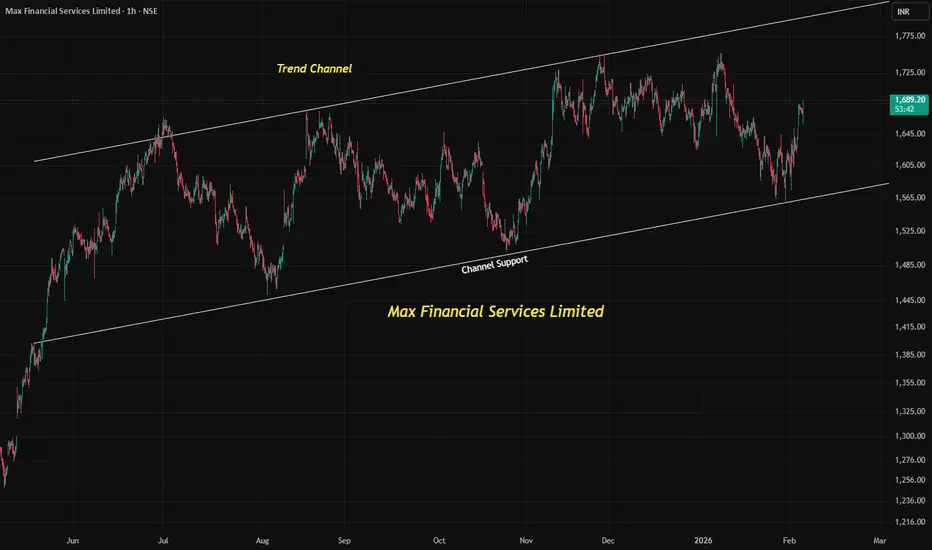
Task: Click the chart title 'Max Financial Services Limited · 1h · NSE'
Action: tap(81, 11)
